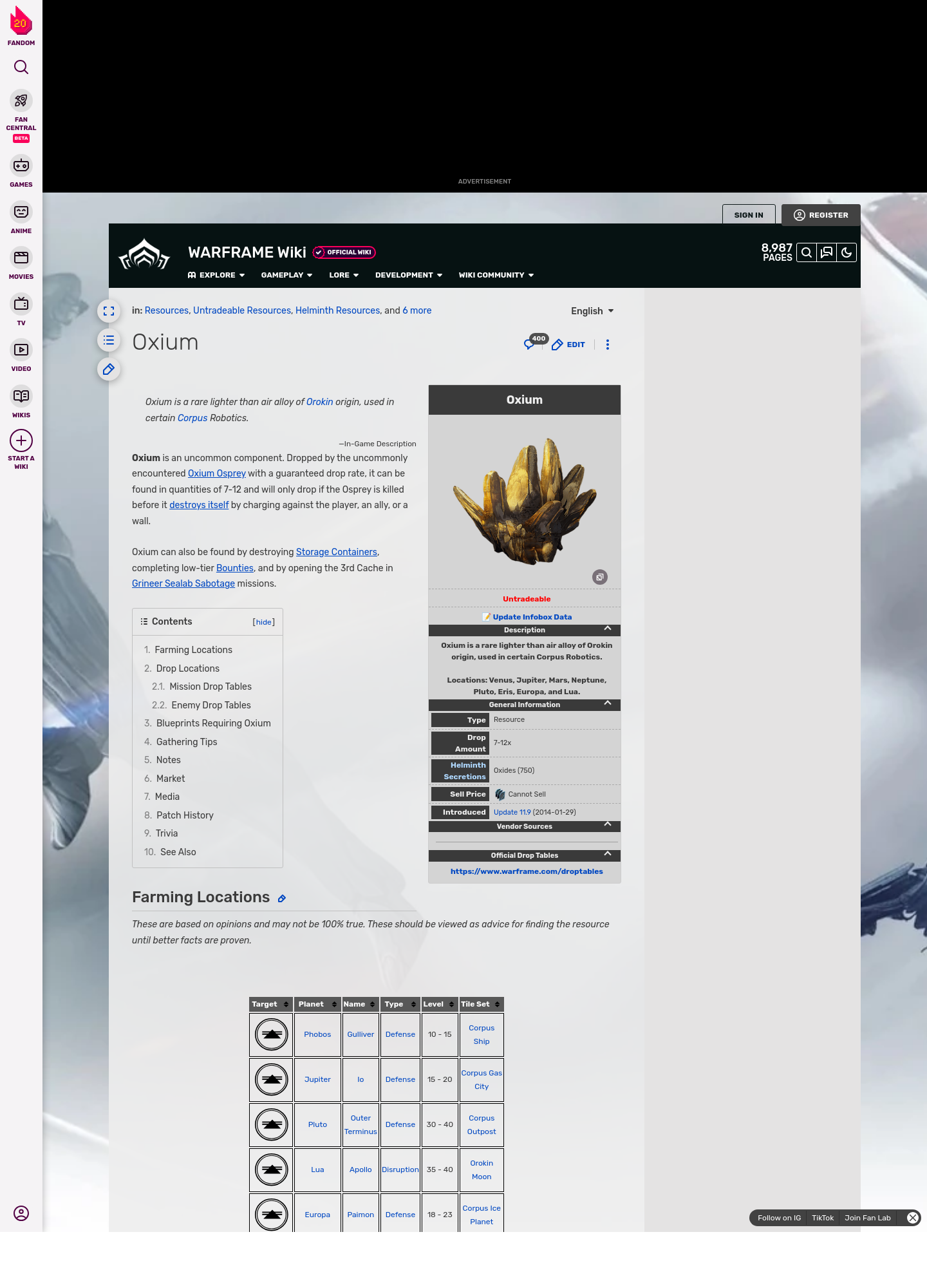Open the Video play icon

tap(21, 350)
